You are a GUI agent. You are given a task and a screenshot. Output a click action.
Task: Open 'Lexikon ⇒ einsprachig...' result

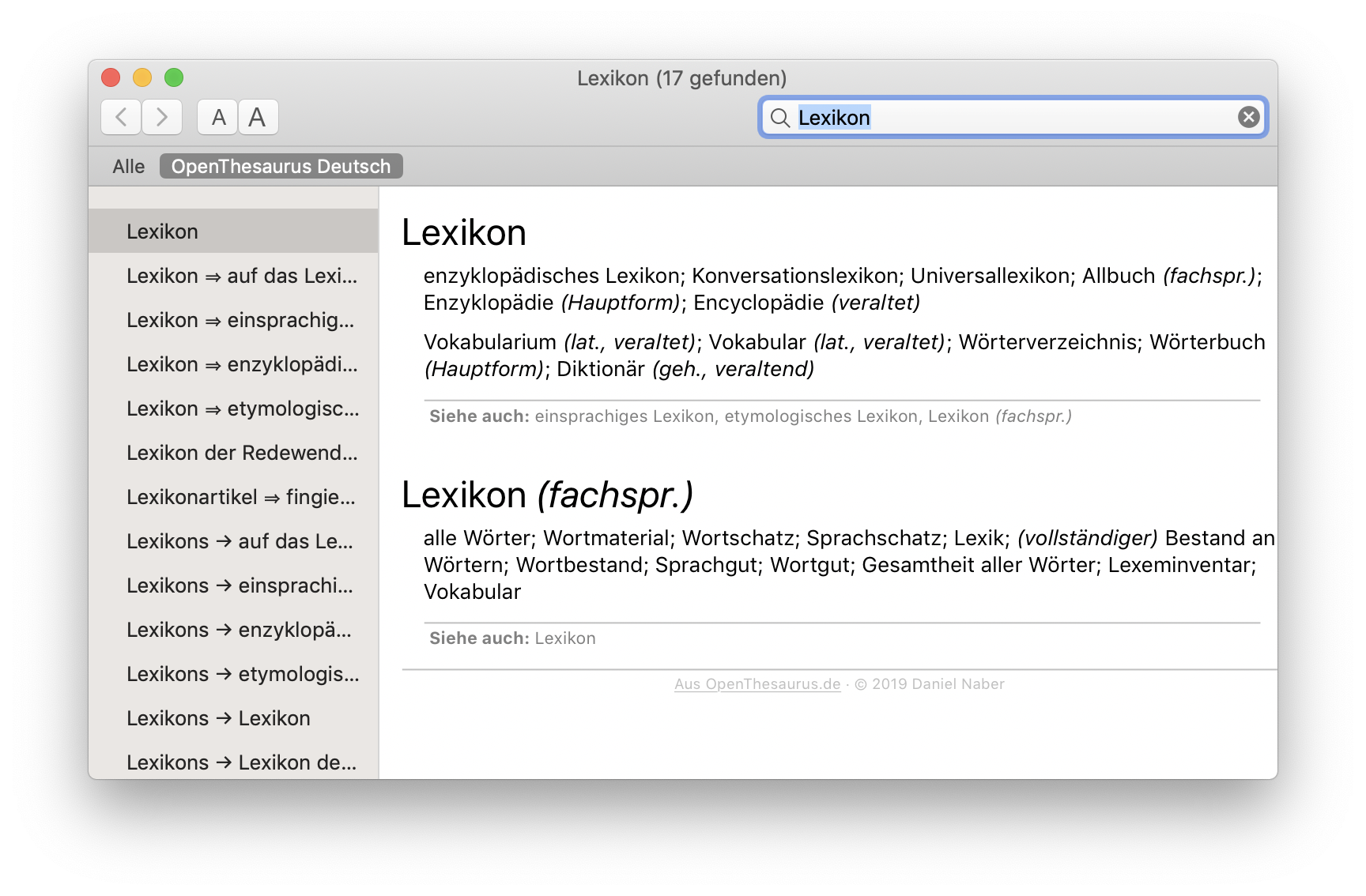tap(240, 320)
